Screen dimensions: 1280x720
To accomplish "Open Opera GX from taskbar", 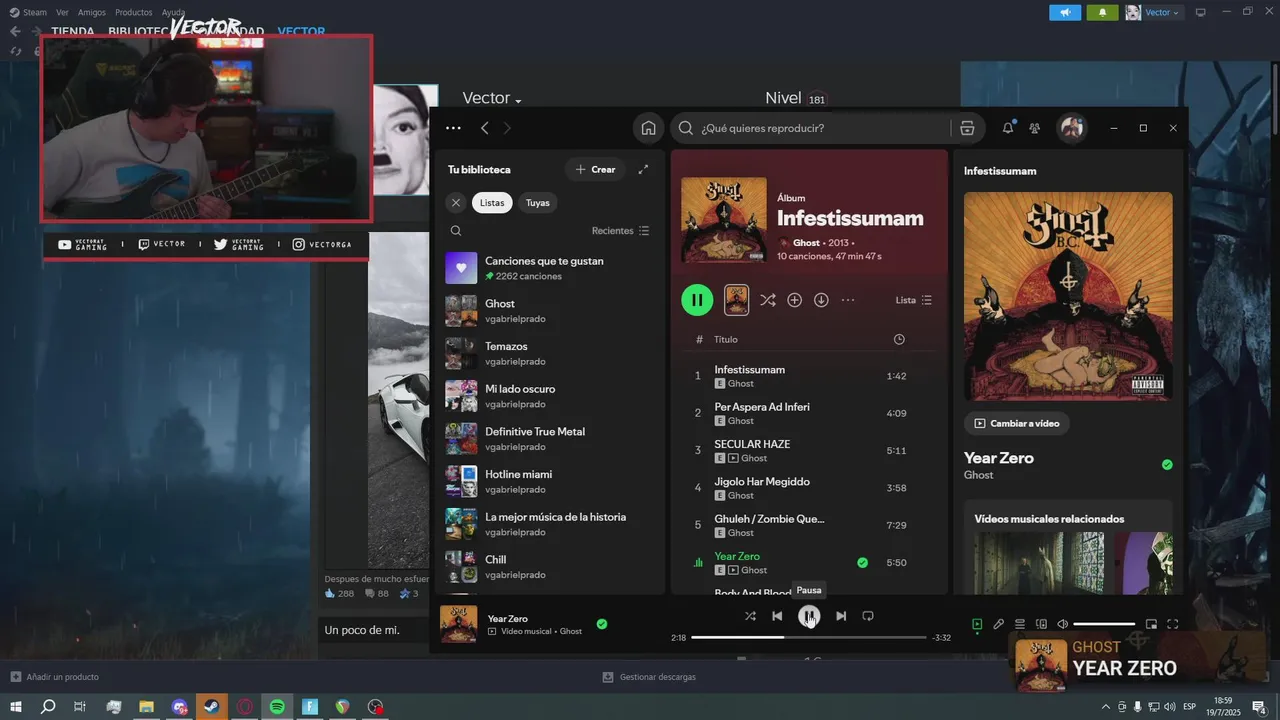I will [245, 706].
